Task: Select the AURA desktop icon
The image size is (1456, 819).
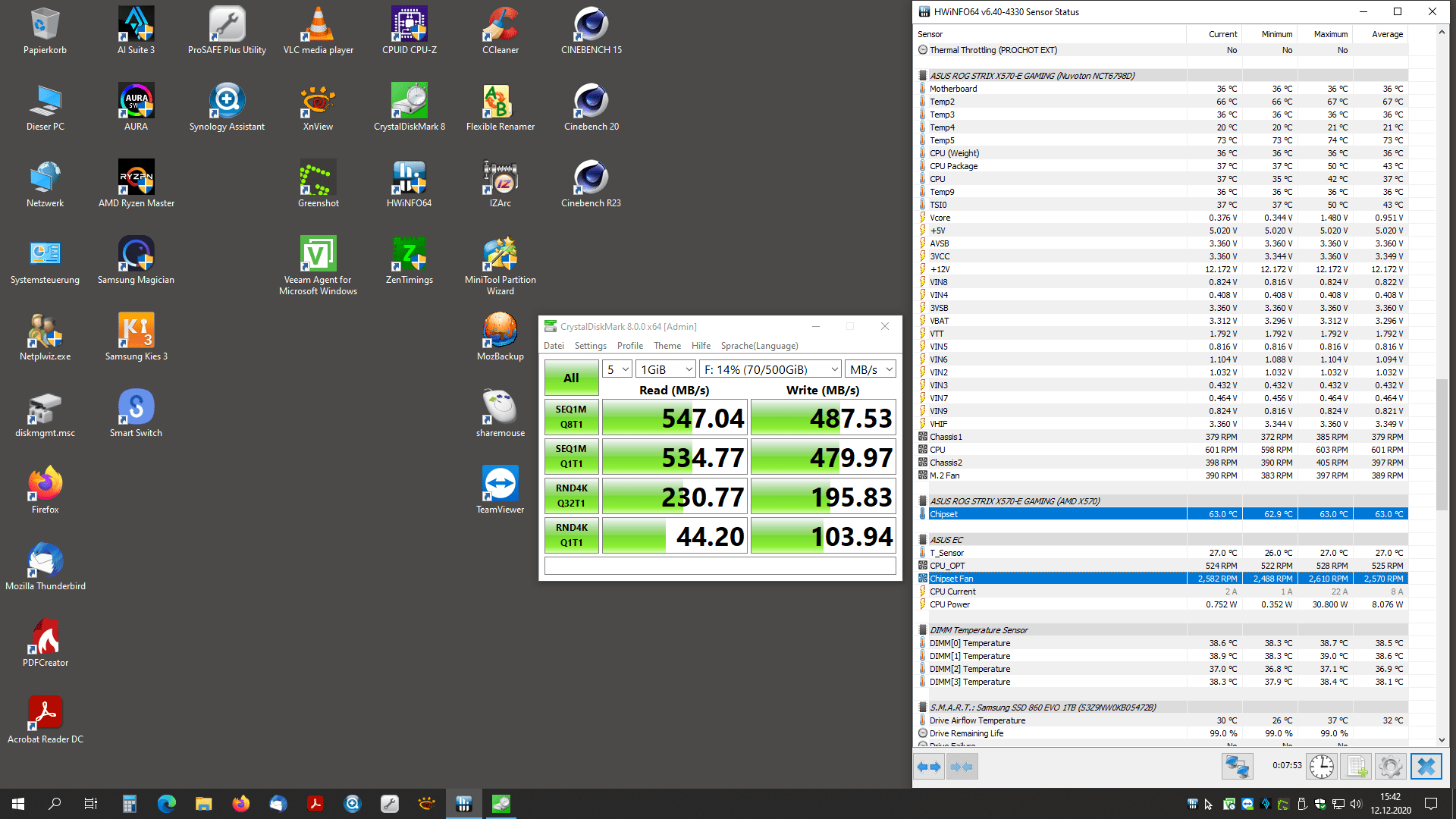Action: pos(136,108)
